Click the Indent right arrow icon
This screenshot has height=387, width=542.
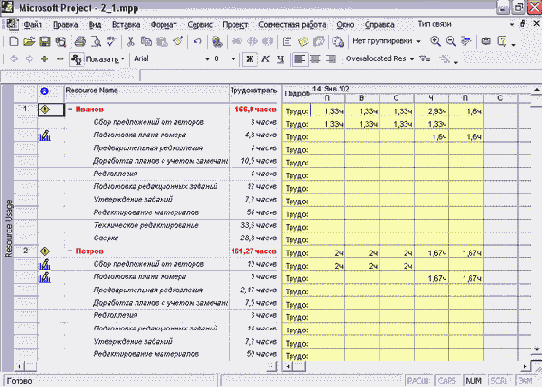(29, 59)
